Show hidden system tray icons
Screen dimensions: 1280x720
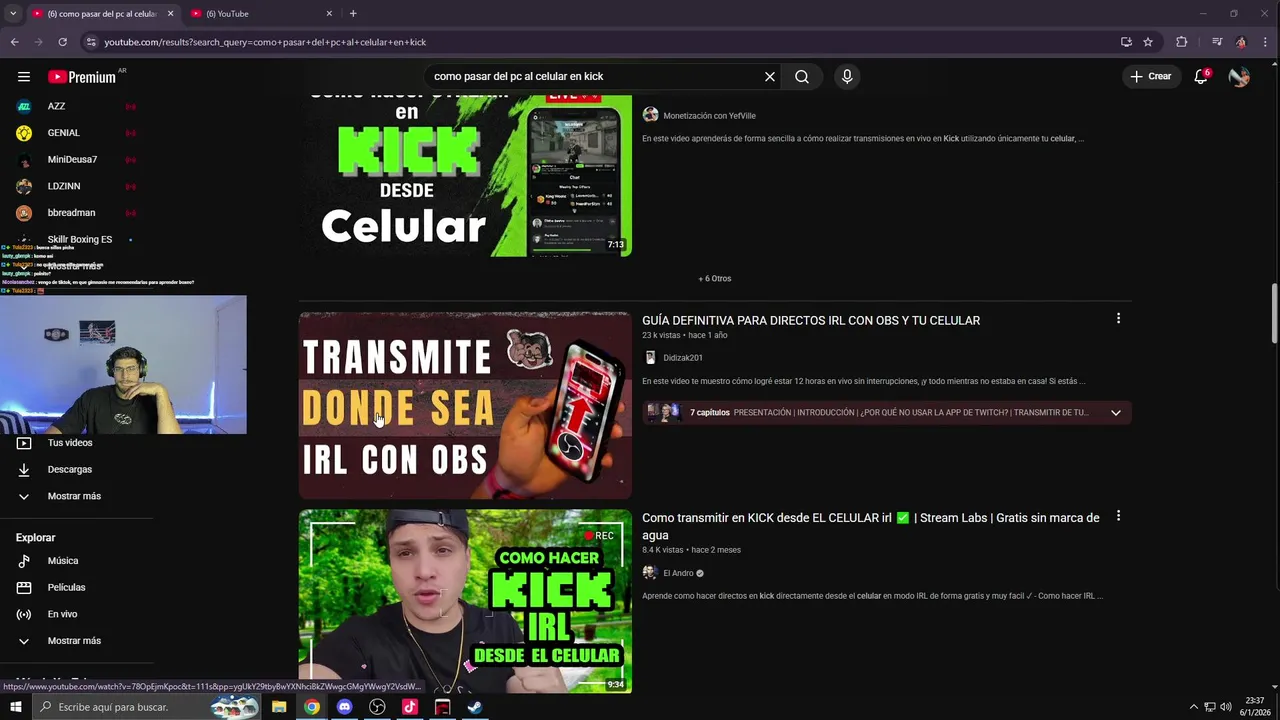1193,707
